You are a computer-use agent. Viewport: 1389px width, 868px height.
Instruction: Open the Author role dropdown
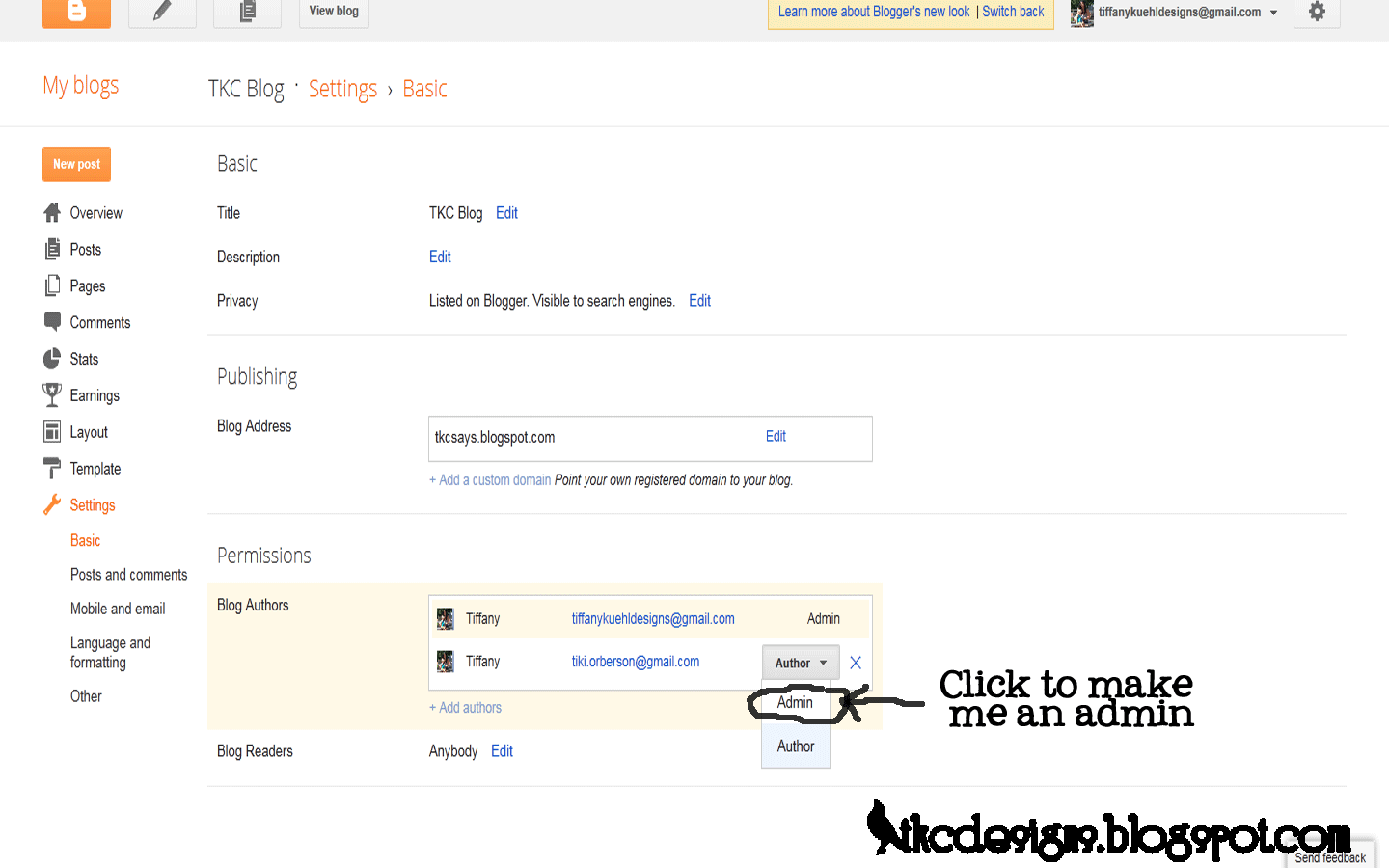click(x=801, y=663)
